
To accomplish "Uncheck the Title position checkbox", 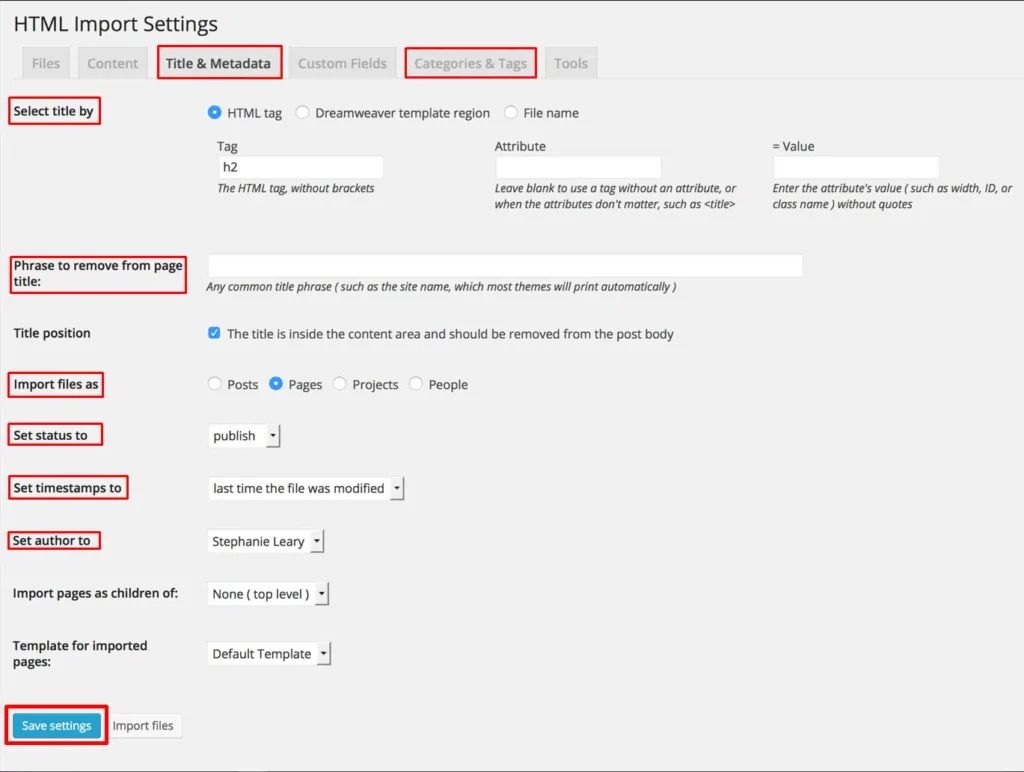I will pos(214,333).
